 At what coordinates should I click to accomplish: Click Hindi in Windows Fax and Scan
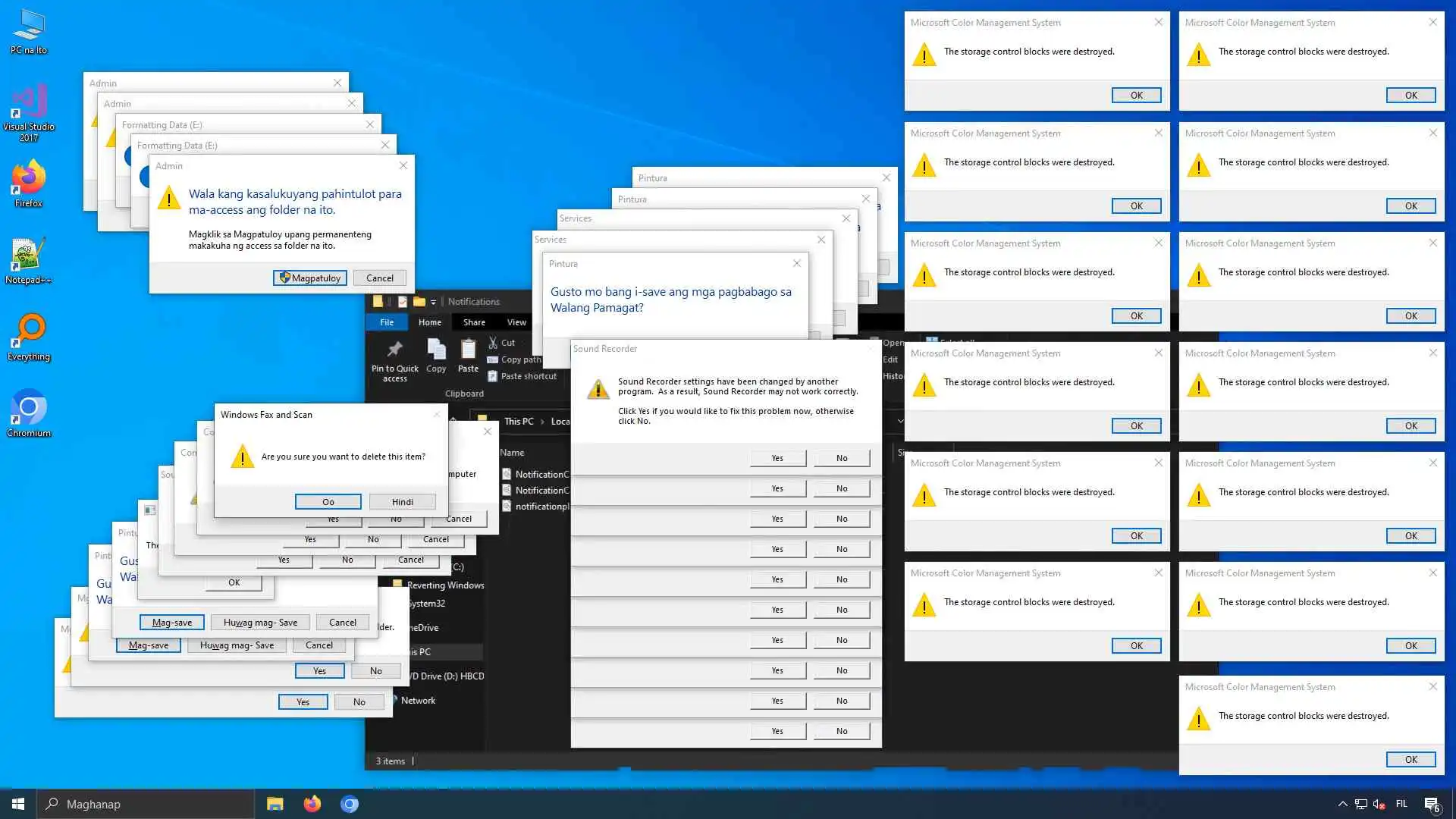point(403,502)
